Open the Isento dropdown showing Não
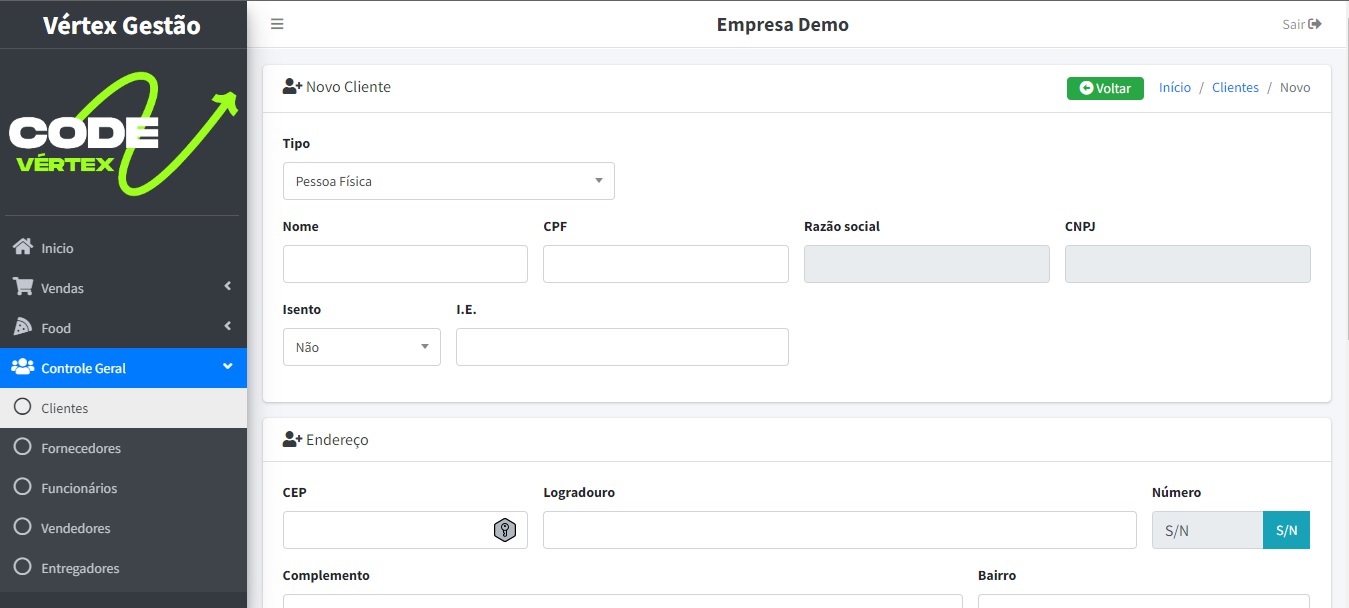 (361, 347)
